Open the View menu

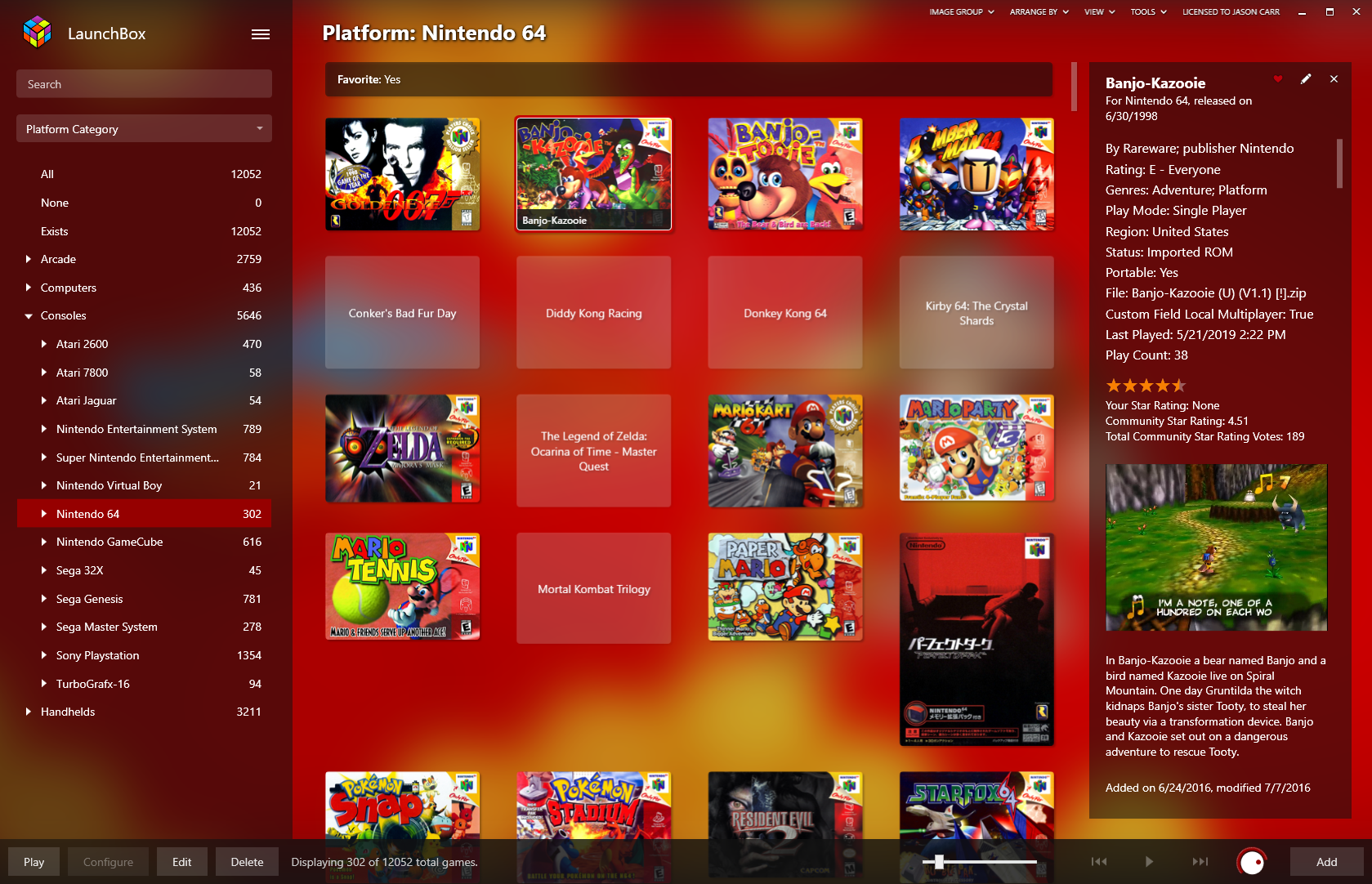[1099, 11]
